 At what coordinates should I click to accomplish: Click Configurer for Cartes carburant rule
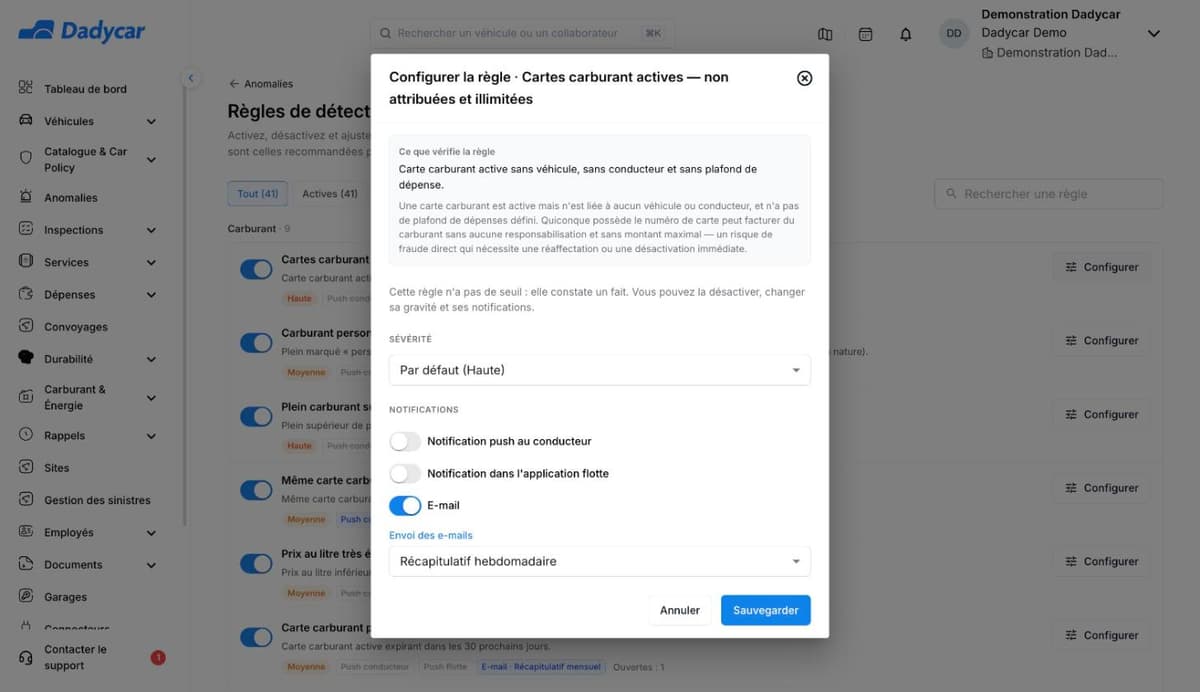pyautogui.click(x=1102, y=267)
